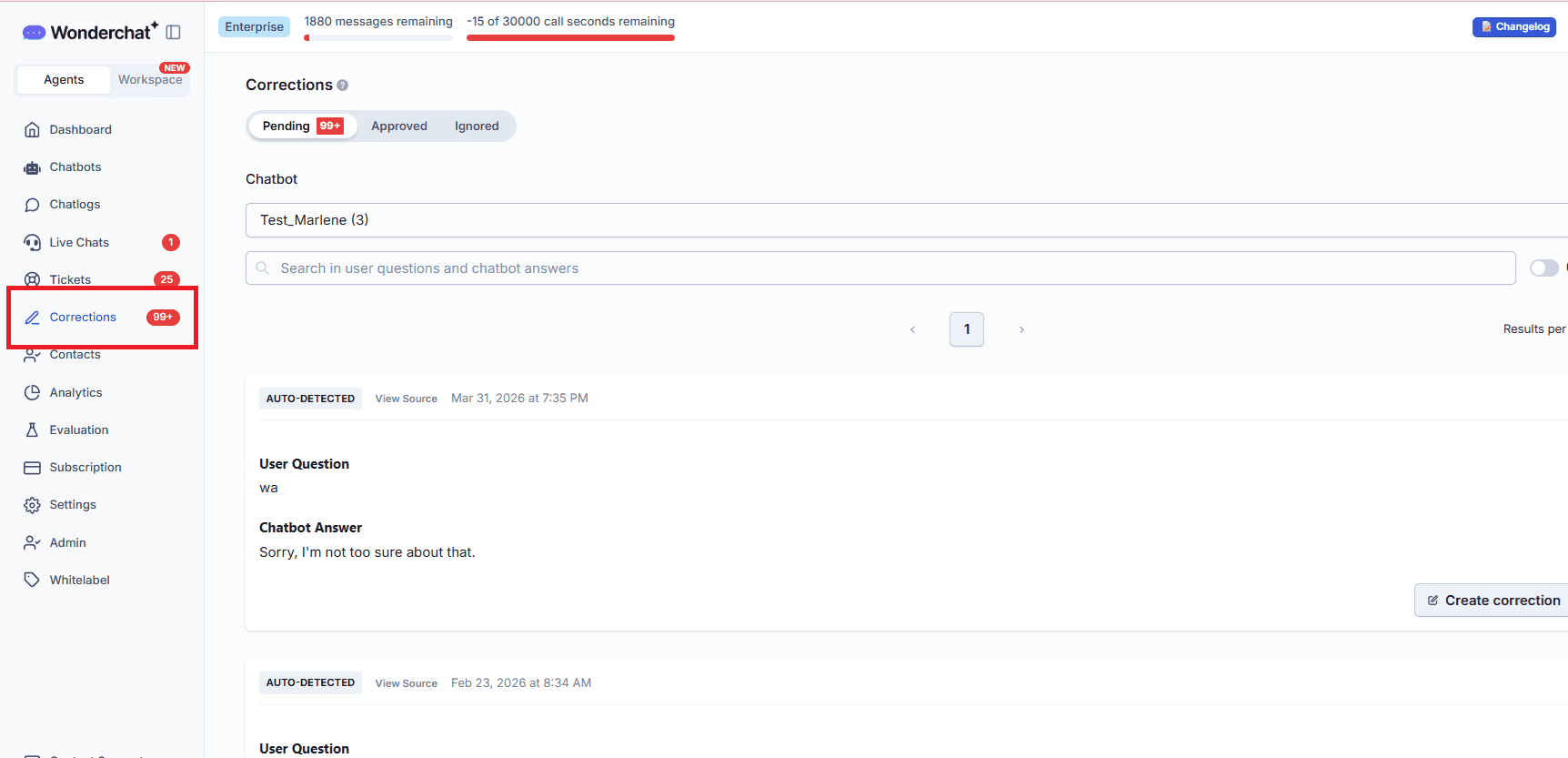The height and width of the screenshot is (758, 1568).
Task: Click the Settings gear icon
Action: [x=33, y=505]
